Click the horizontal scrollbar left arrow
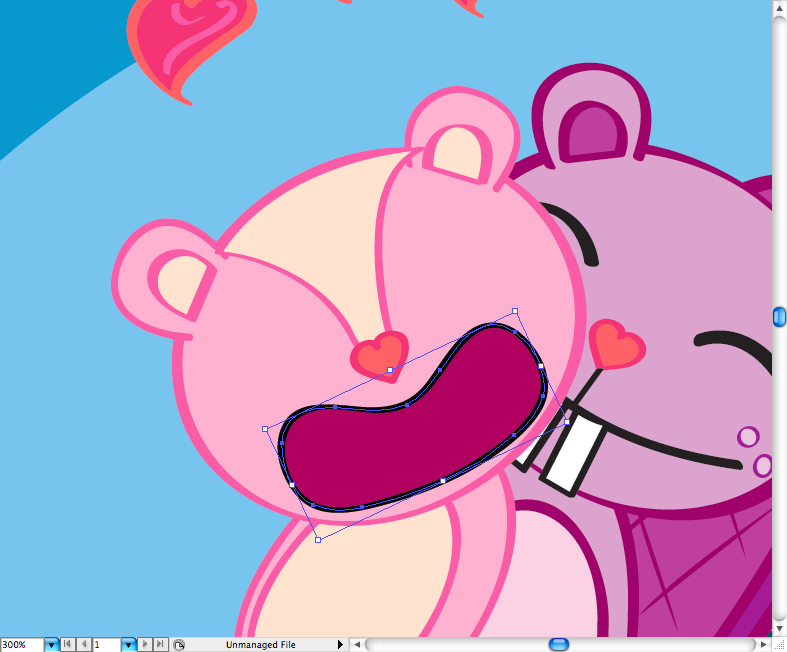 356,645
